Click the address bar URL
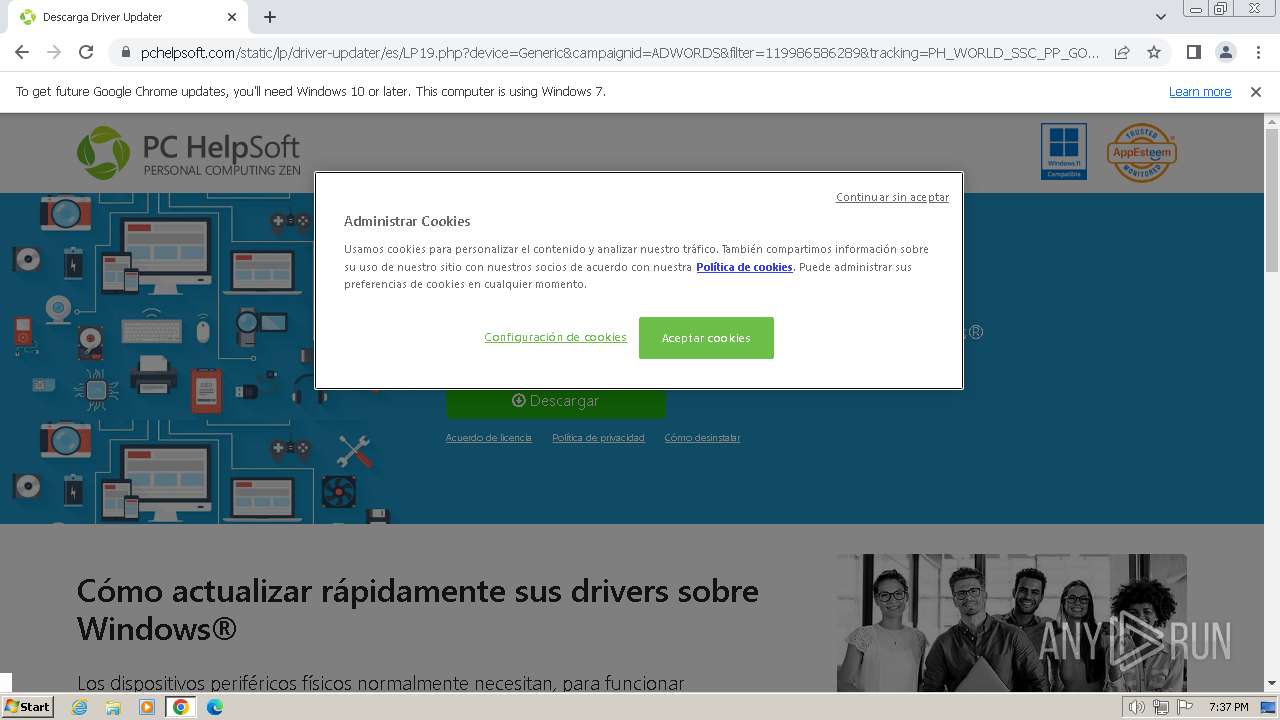This screenshot has width=1280, height=720. pyautogui.click(x=620, y=52)
